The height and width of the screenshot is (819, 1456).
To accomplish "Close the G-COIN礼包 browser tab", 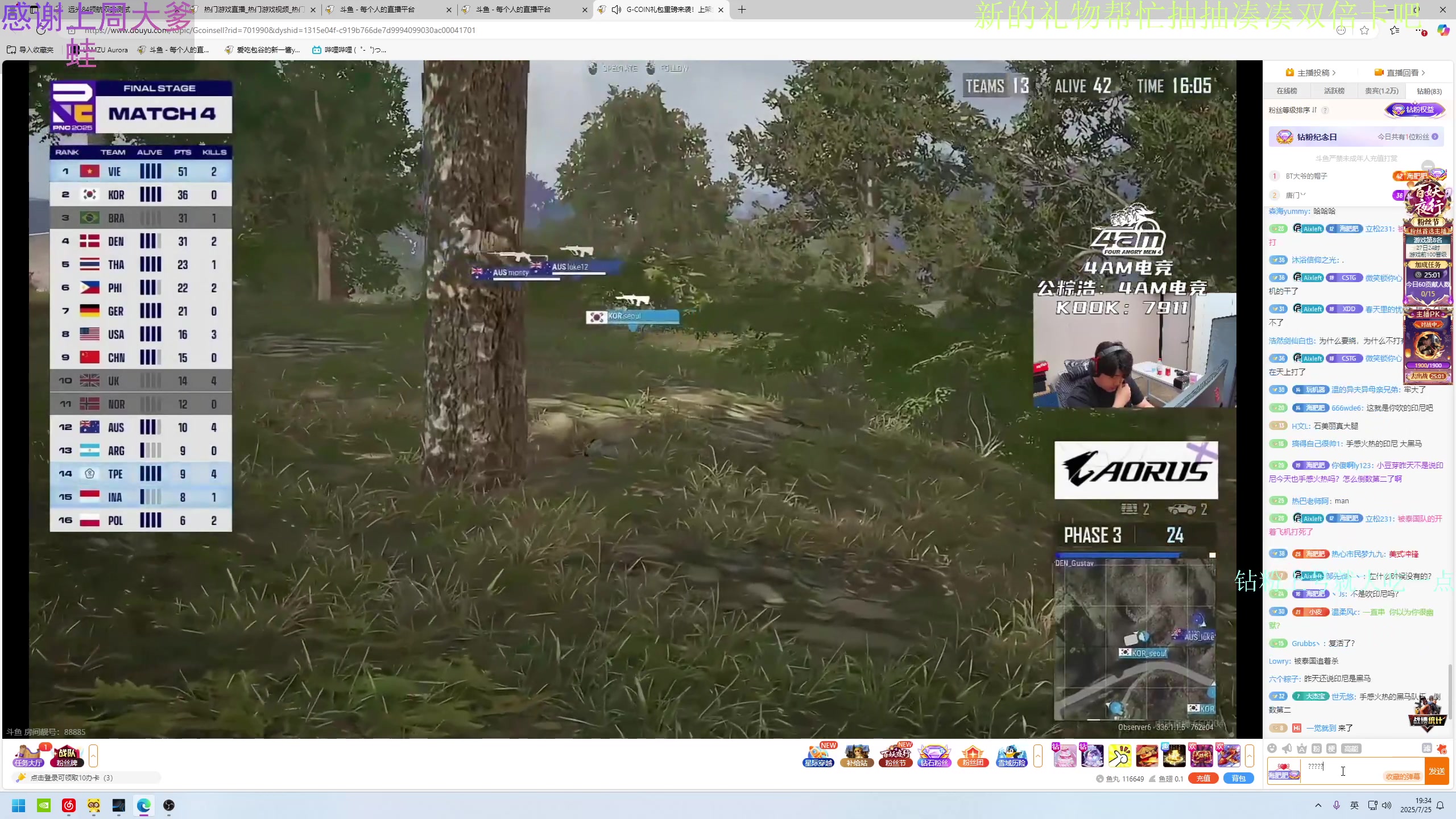I will (721, 10).
